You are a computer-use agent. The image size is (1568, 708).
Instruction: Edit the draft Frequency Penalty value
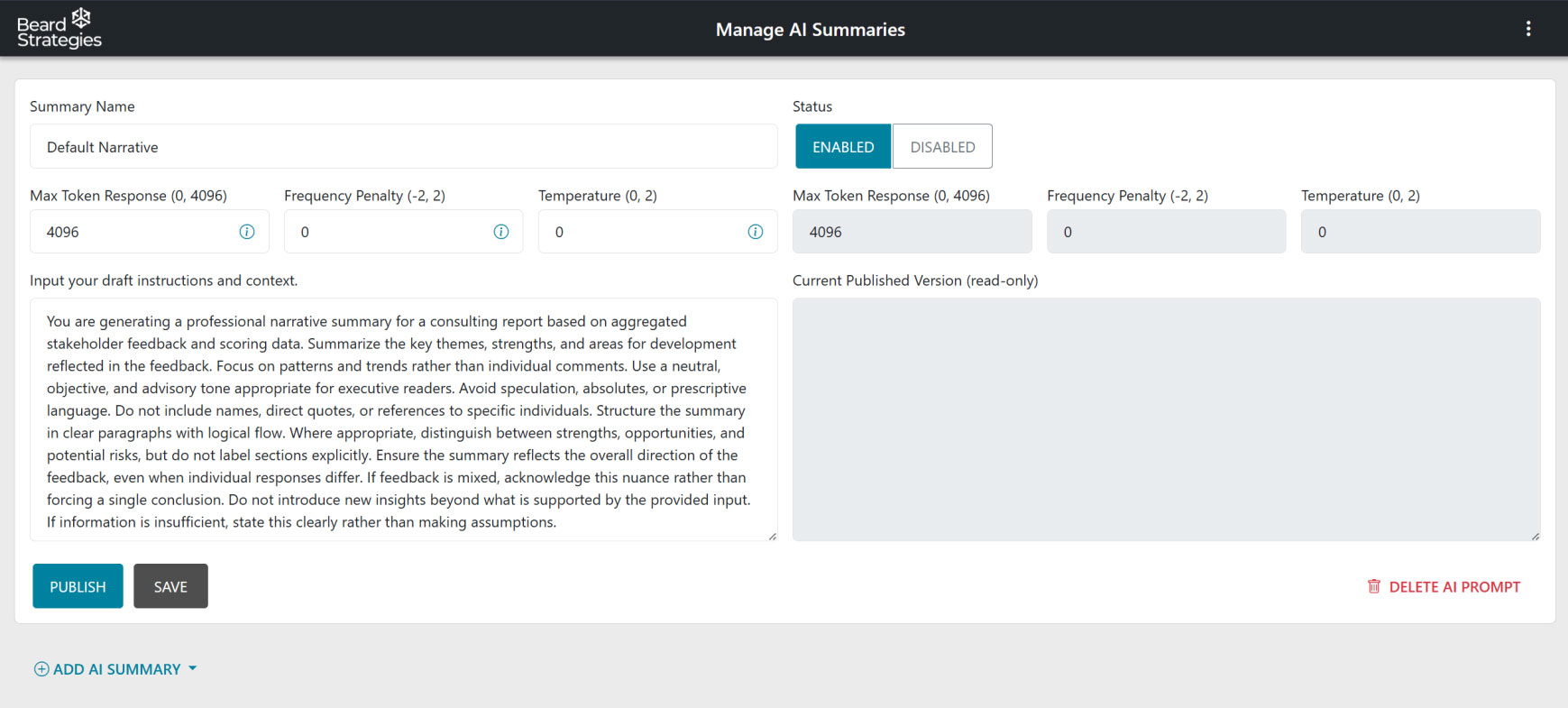point(403,232)
